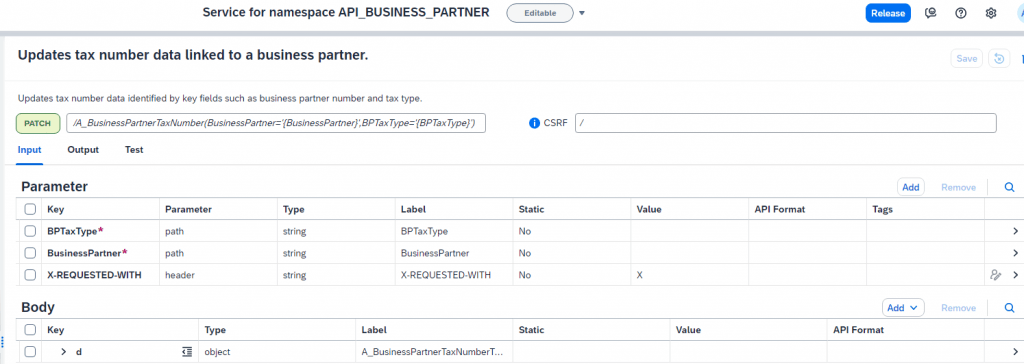Switch to the Output tab
This screenshot has width=1024, height=364.
point(83,150)
